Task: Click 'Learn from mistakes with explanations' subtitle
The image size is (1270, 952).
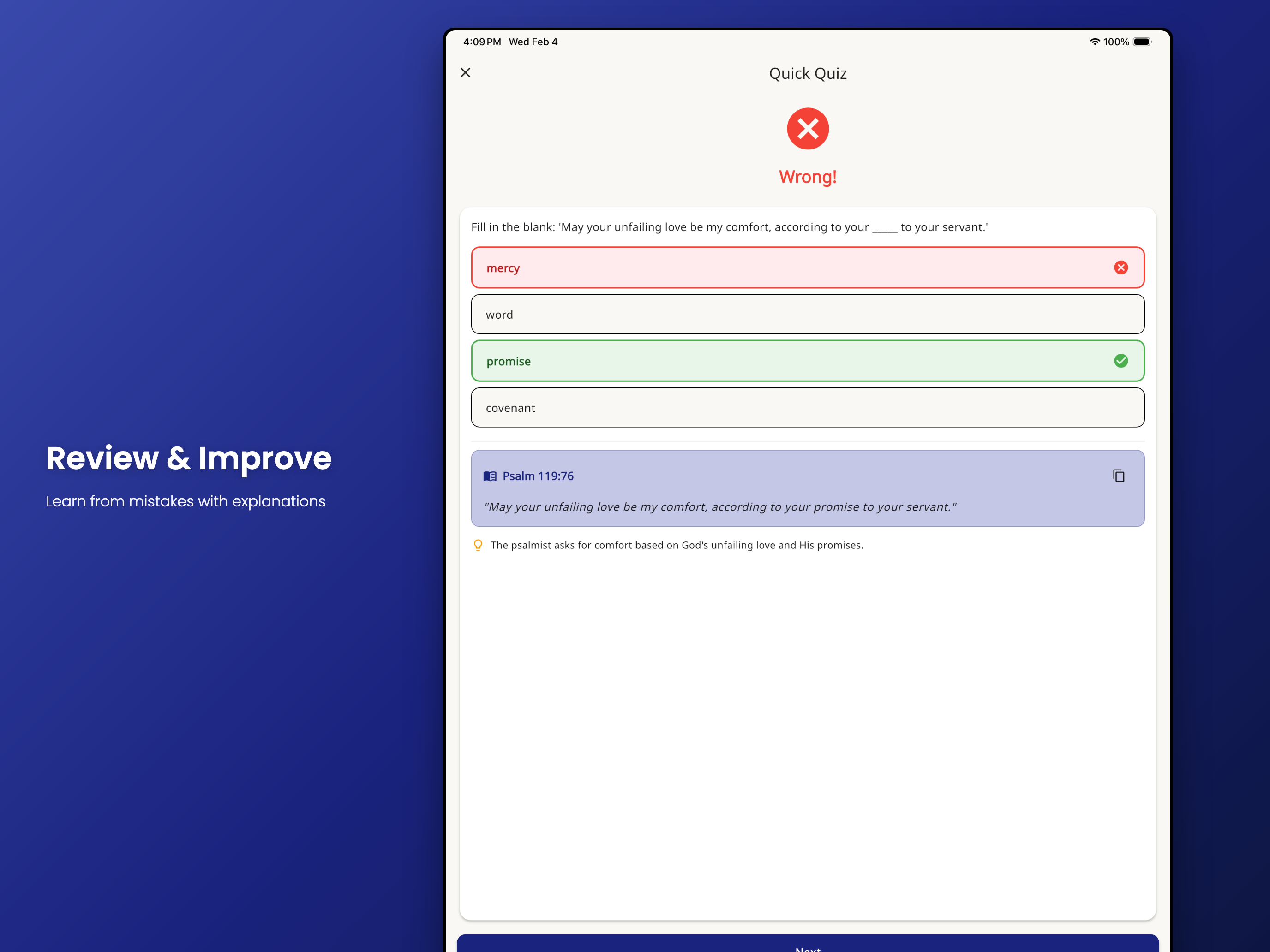Action: coord(186,501)
